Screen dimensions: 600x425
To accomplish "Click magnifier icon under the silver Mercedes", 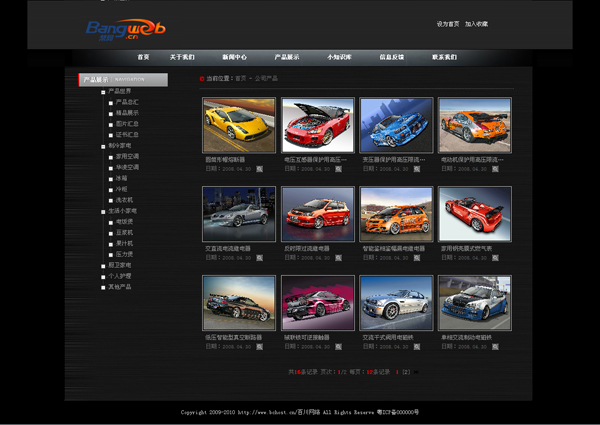I will point(259,258).
